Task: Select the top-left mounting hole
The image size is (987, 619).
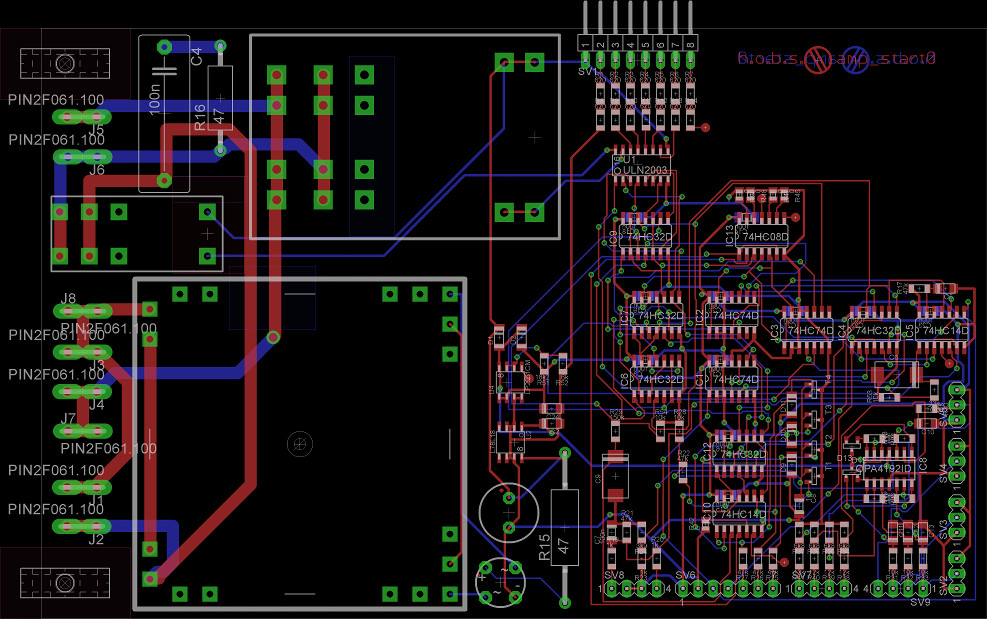Action: [66, 63]
